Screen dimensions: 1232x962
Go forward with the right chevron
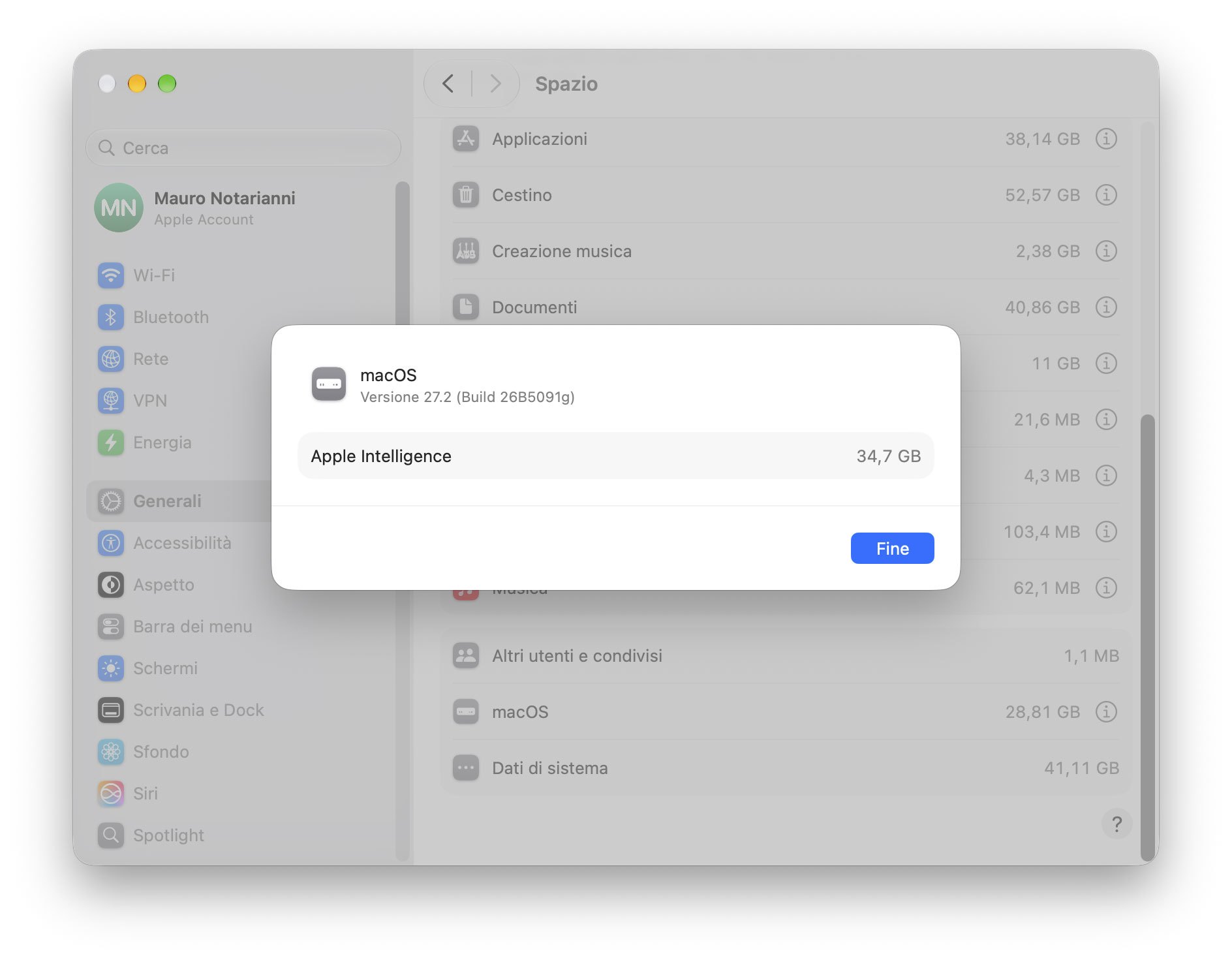tap(495, 84)
